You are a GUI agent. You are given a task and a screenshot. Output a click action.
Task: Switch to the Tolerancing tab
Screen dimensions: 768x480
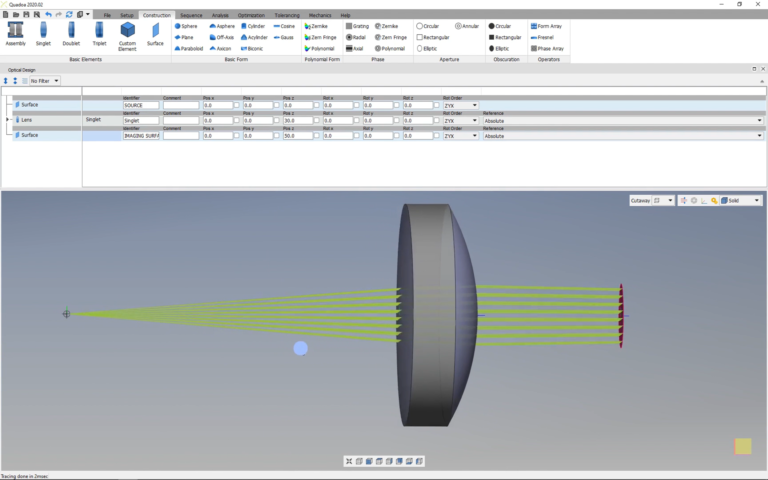[x=287, y=15]
